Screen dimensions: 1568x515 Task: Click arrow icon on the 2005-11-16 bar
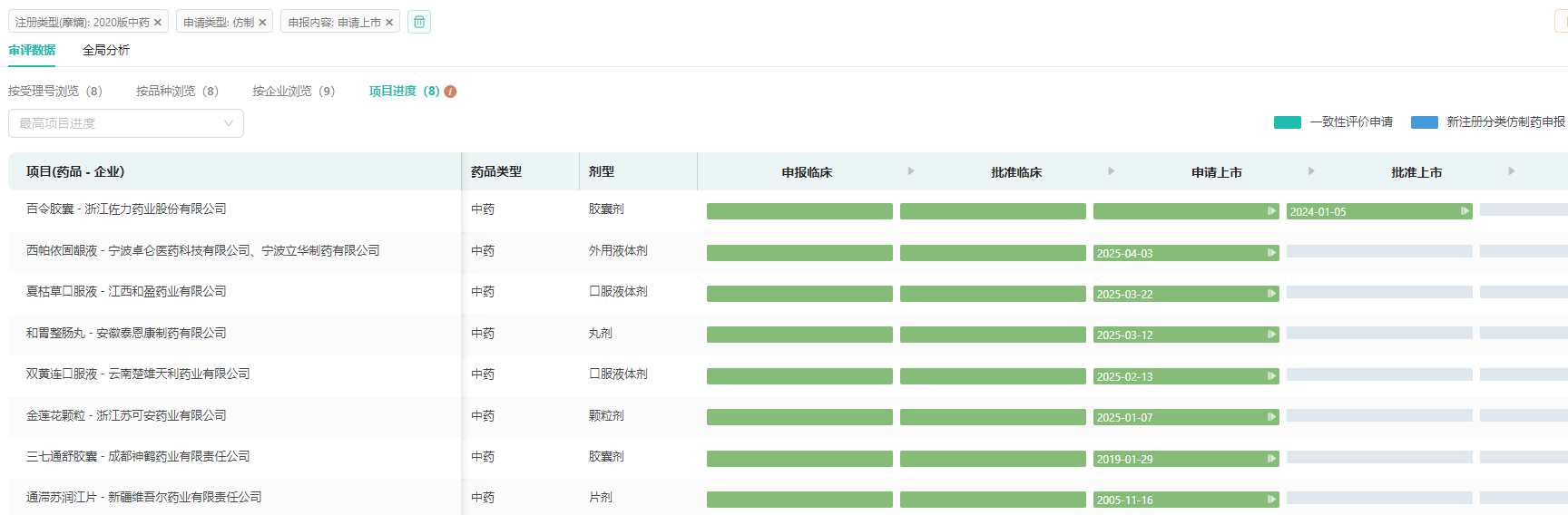tap(1271, 500)
